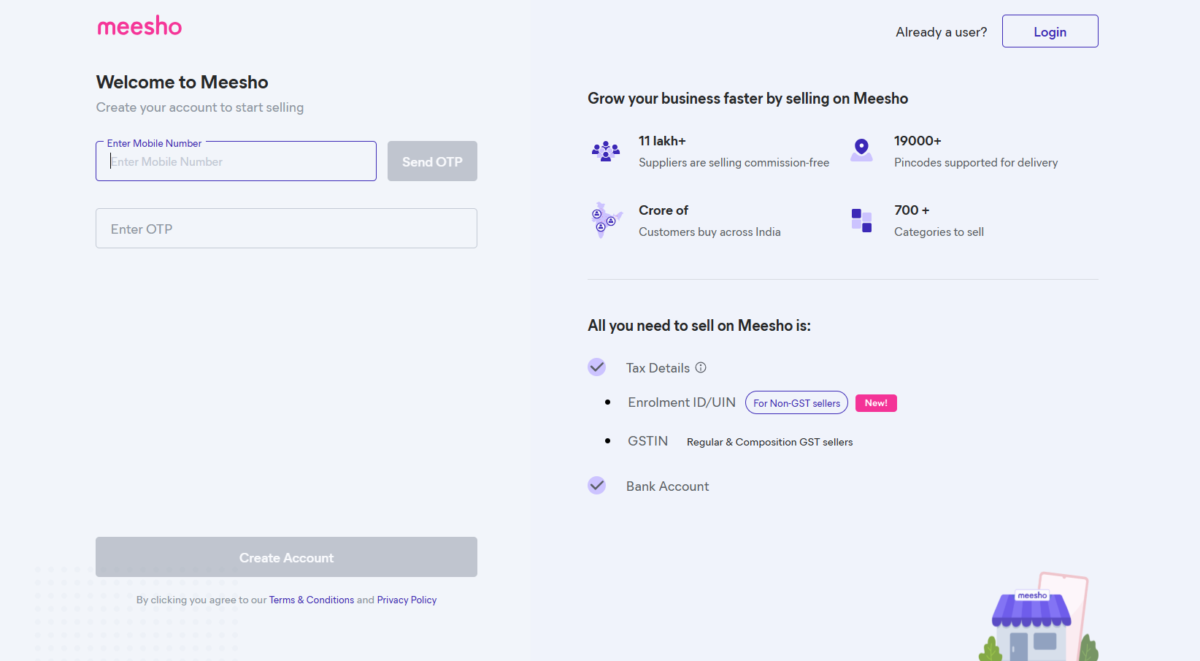1200x661 pixels.
Task: Click the '700 +' stat text
Action: coord(912,210)
